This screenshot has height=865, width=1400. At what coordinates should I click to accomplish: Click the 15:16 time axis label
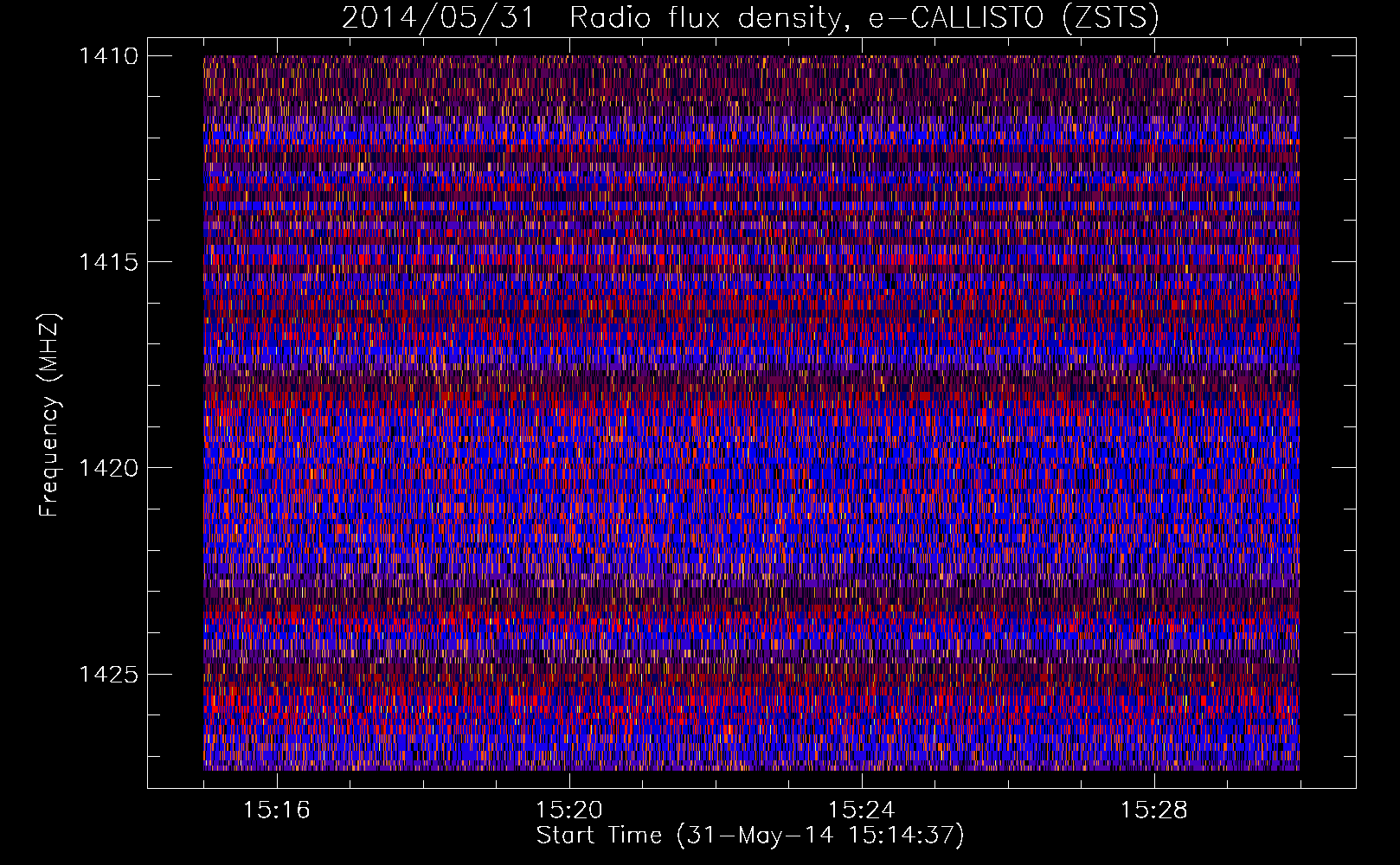coord(277,810)
